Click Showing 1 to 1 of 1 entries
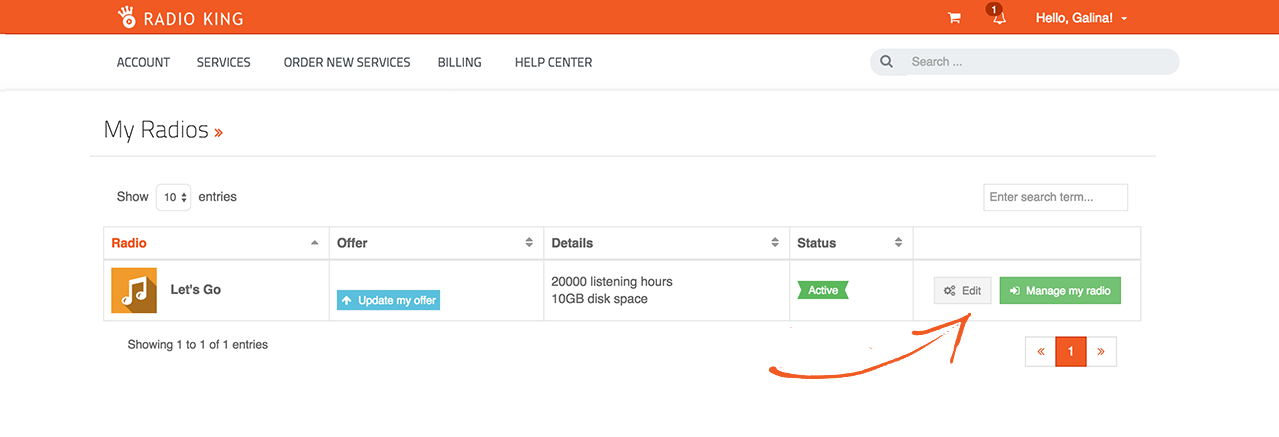1279x437 pixels. point(198,345)
